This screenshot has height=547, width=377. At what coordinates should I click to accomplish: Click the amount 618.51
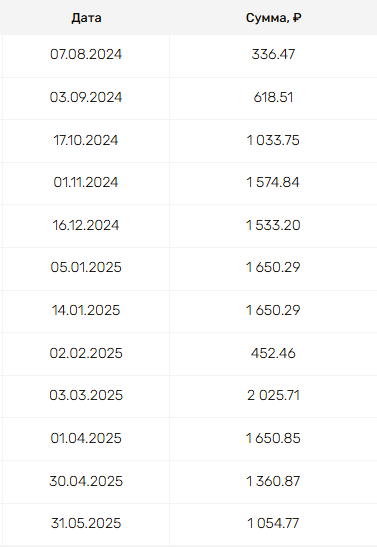(x=273, y=97)
